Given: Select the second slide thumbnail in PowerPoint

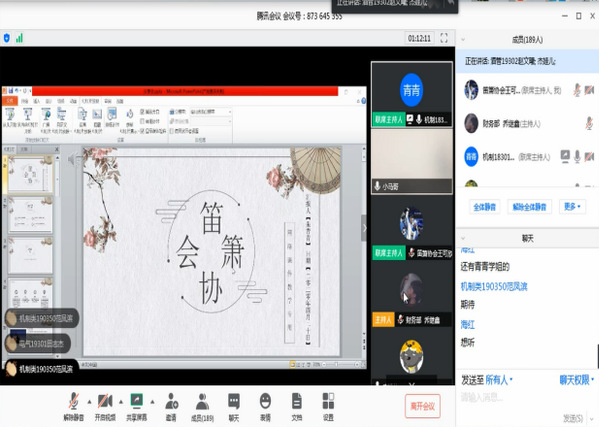Looking at the screenshot, I should click(30, 215).
